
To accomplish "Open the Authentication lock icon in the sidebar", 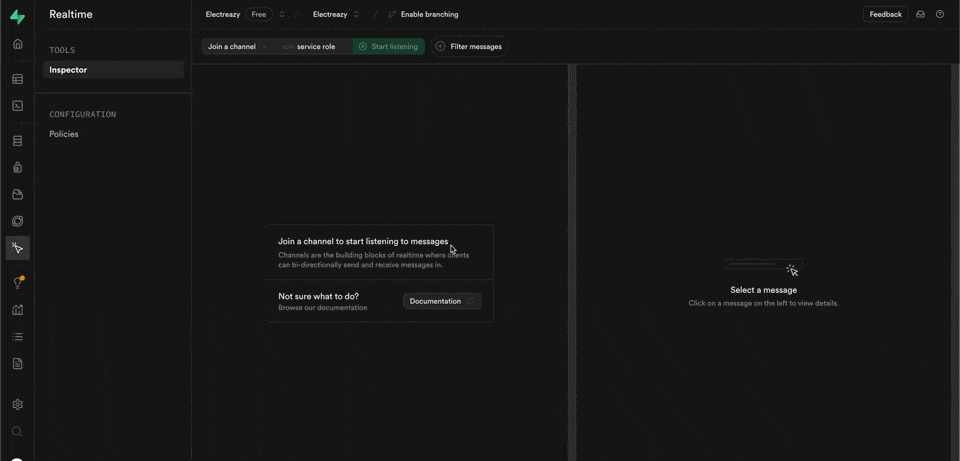I will pos(18,167).
